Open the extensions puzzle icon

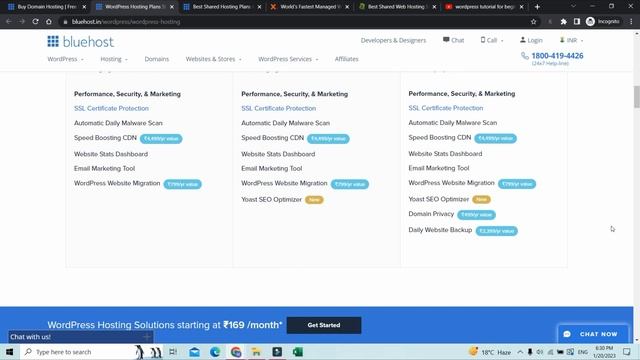tap(564, 22)
